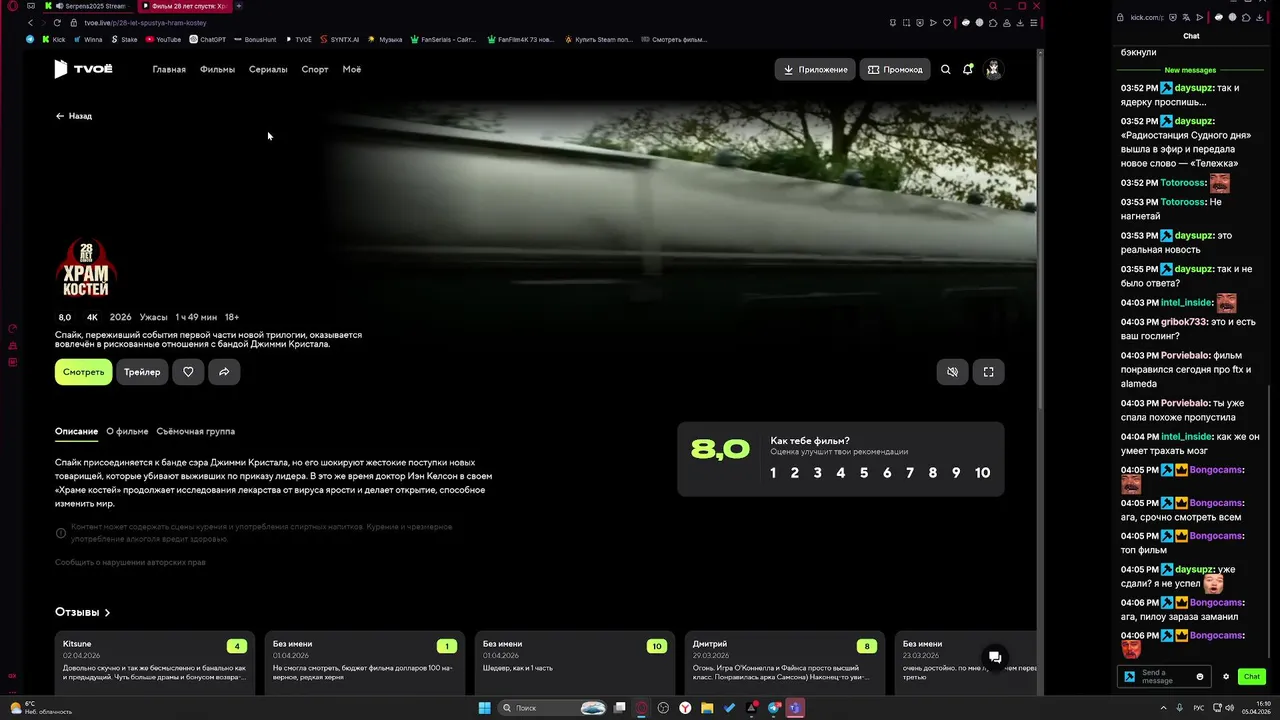Unmute the trailer preview sound

(952, 372)
